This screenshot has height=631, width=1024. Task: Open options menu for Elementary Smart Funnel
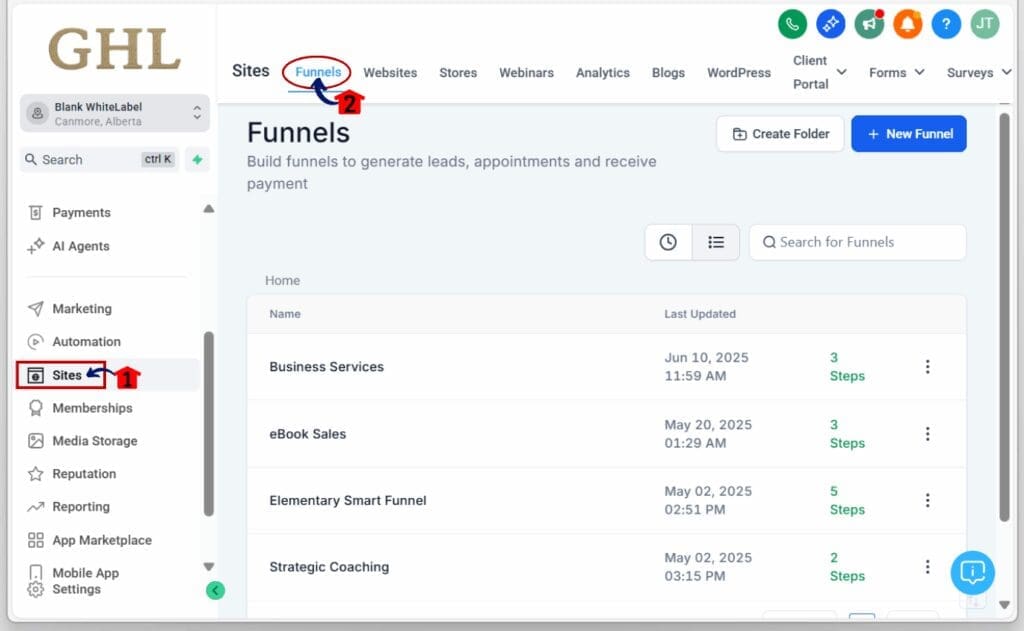(x=927, y=500)
